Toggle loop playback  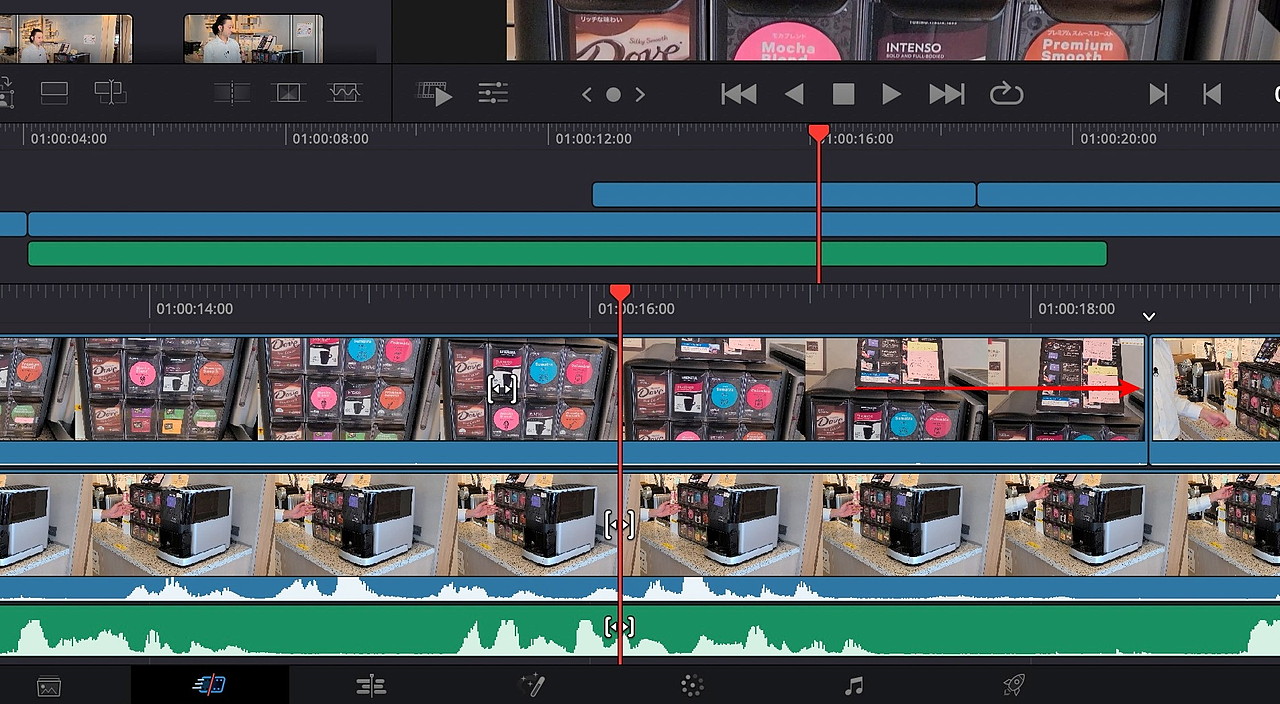[x=1006, y=94]
